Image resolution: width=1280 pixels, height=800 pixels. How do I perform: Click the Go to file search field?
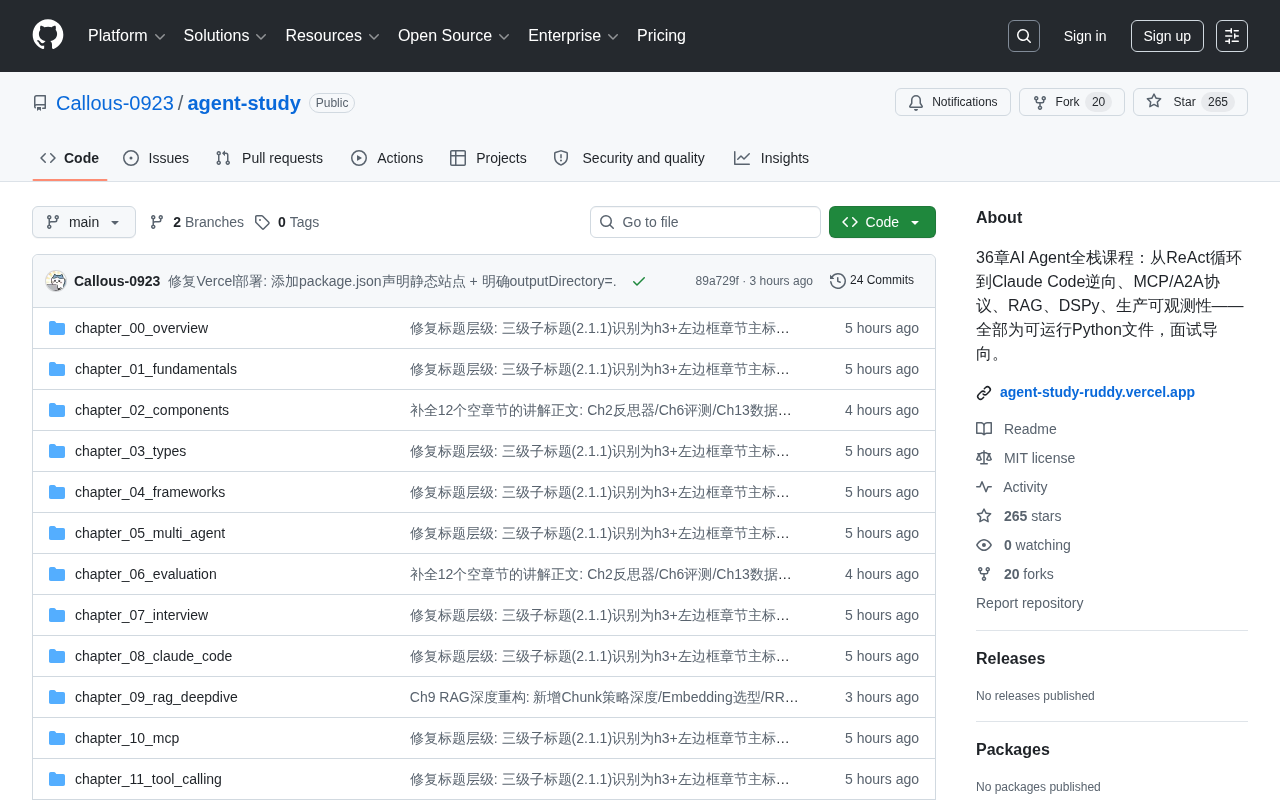tap(705, 222)
